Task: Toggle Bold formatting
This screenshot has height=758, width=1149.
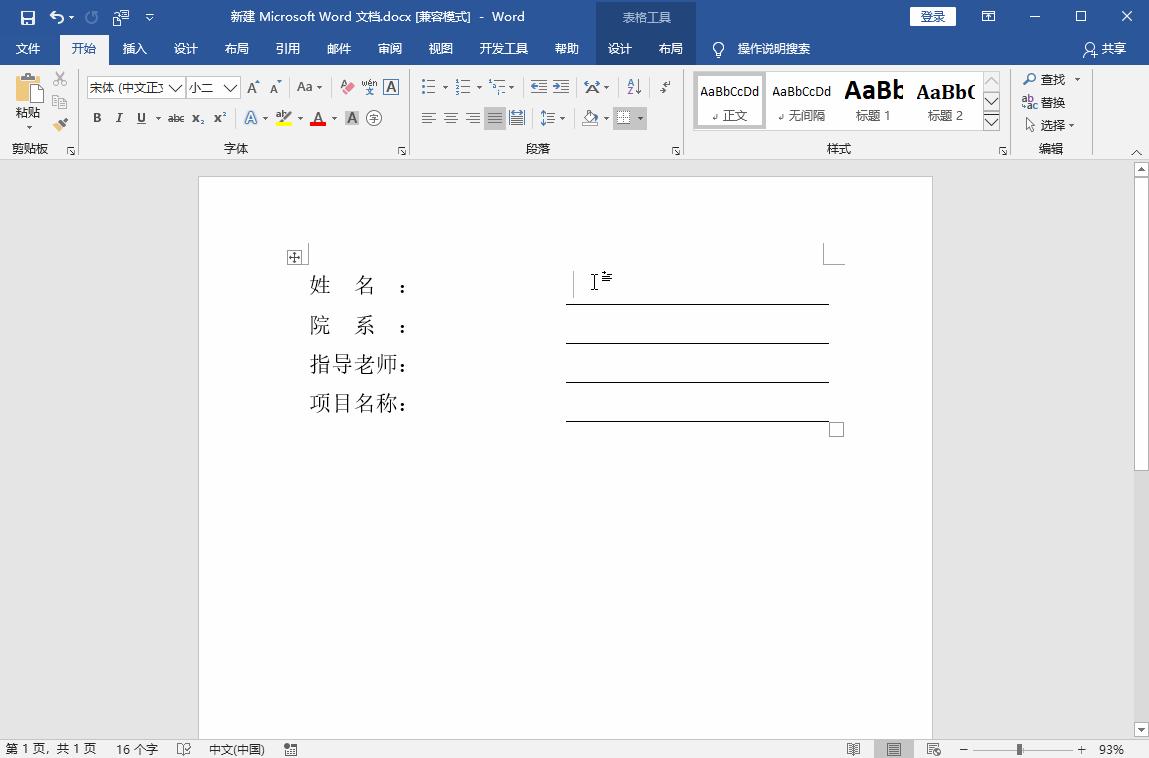Action: (97, 118)
